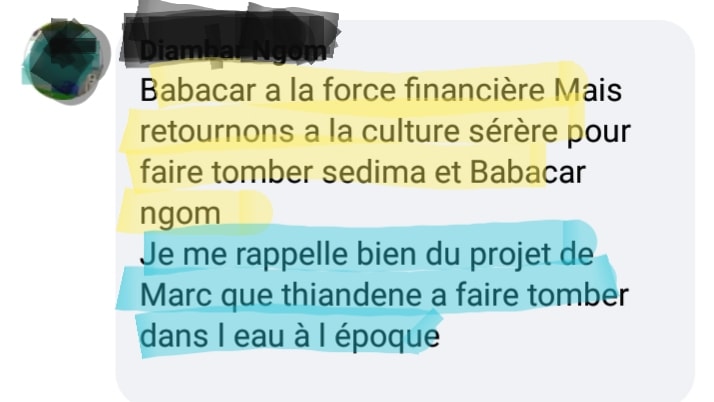714x402 pixels.
Task: Click the word "eau" in last line
Action: [260, 337]
